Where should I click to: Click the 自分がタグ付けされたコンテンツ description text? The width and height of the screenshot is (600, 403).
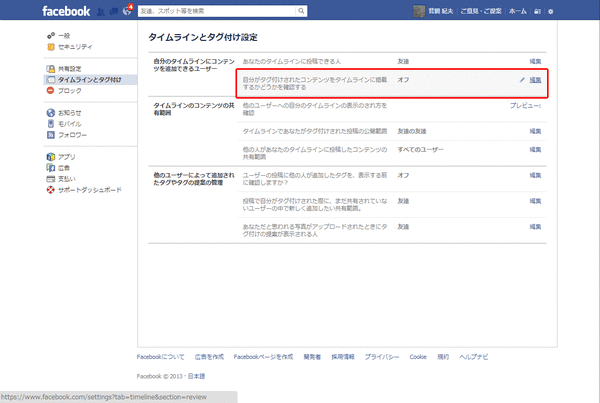point(315,83)
